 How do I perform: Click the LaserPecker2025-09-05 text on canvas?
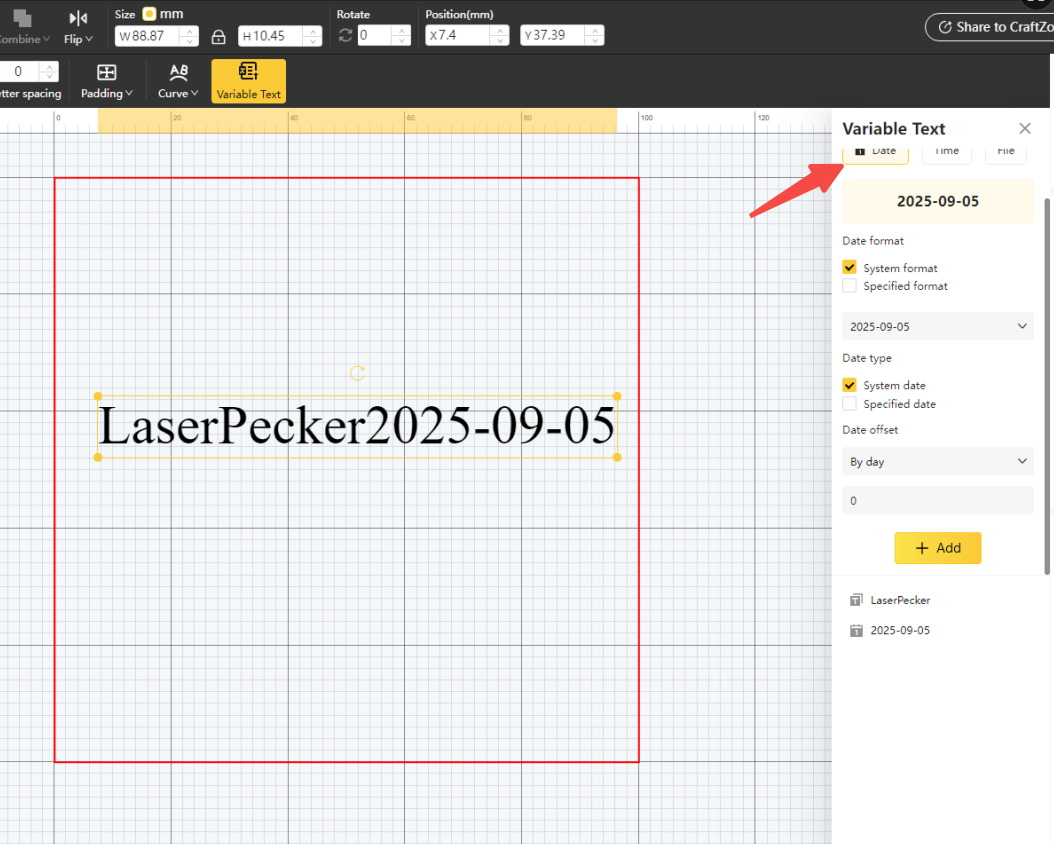coord(357,426)
